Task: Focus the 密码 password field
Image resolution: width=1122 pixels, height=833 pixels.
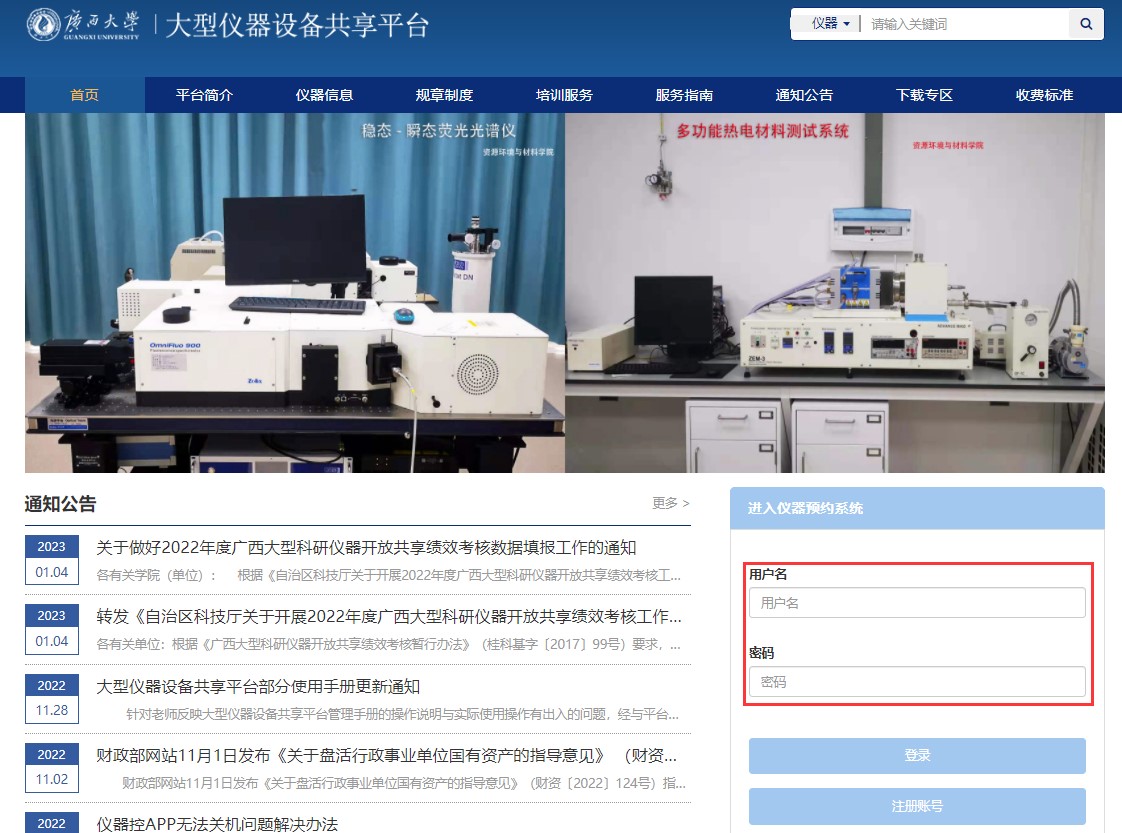Action: coord(917,682)
